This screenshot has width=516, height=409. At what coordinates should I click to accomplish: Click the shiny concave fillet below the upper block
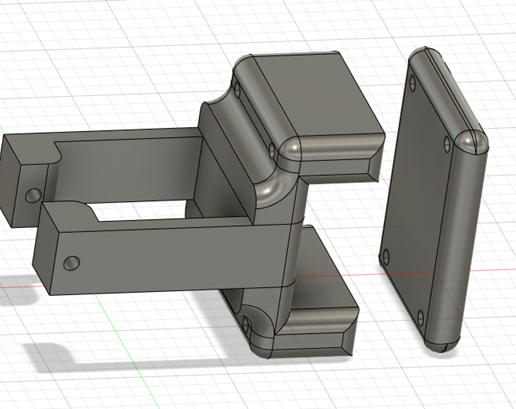click(272, 190)
